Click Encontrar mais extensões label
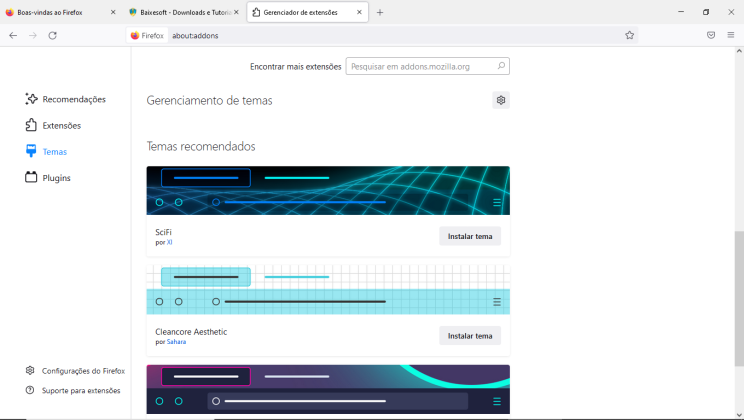The width and height of the screenshot is (744, 420). [x=296, y=67]
